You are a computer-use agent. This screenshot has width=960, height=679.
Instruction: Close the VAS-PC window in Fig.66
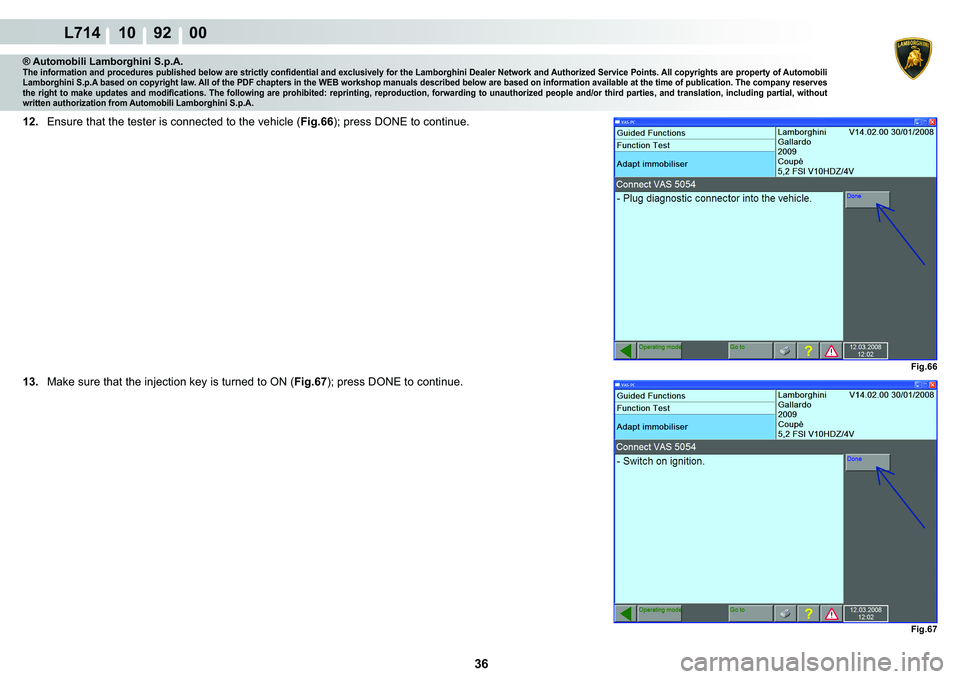[x=932, y=122]
